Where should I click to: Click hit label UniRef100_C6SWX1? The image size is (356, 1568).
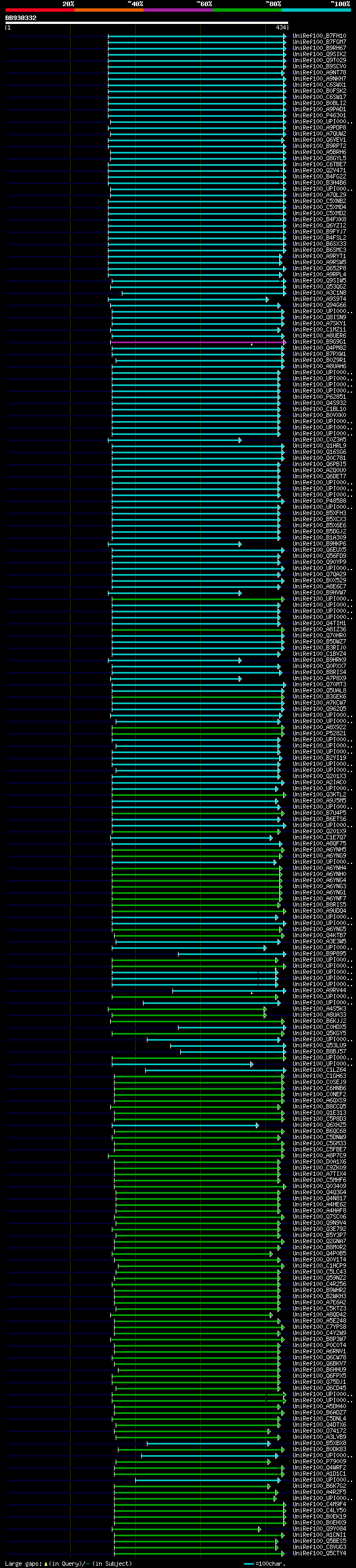coord(319,85)
